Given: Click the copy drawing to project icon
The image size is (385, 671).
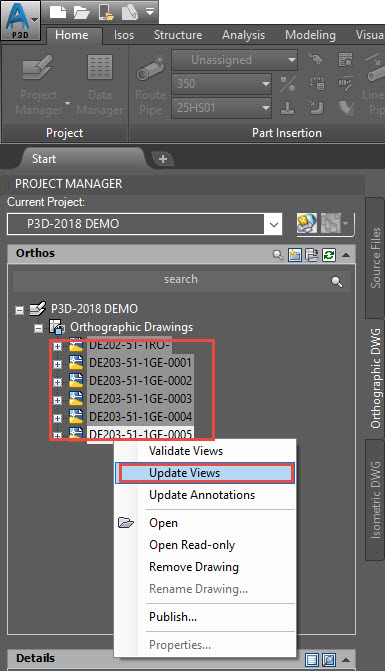Looking at the screenshot, I should tap(312, 255).
